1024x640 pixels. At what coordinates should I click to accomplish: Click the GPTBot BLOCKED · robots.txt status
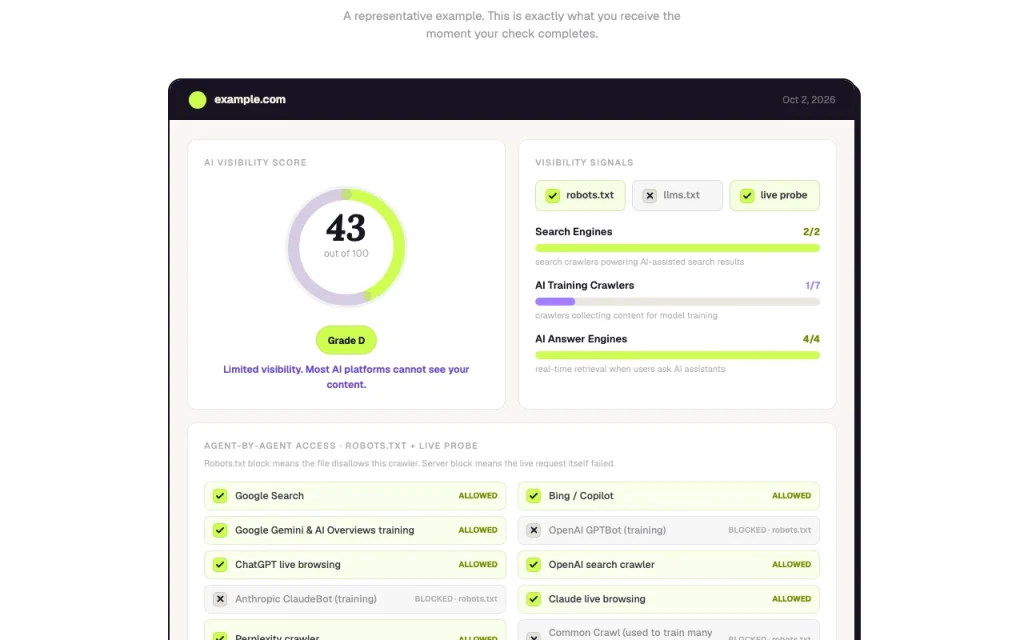(x=769, y=530)
